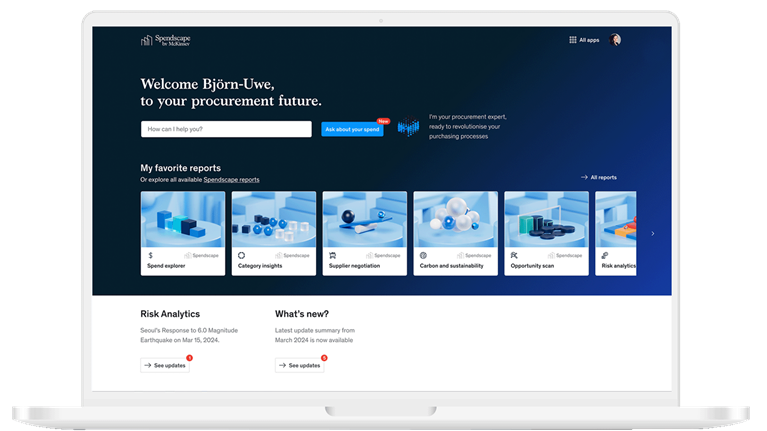Viewport: 767px width, 431px height.
Task: Click the Carbon and sustainability globe icon
Action: [x=423, y=255]
